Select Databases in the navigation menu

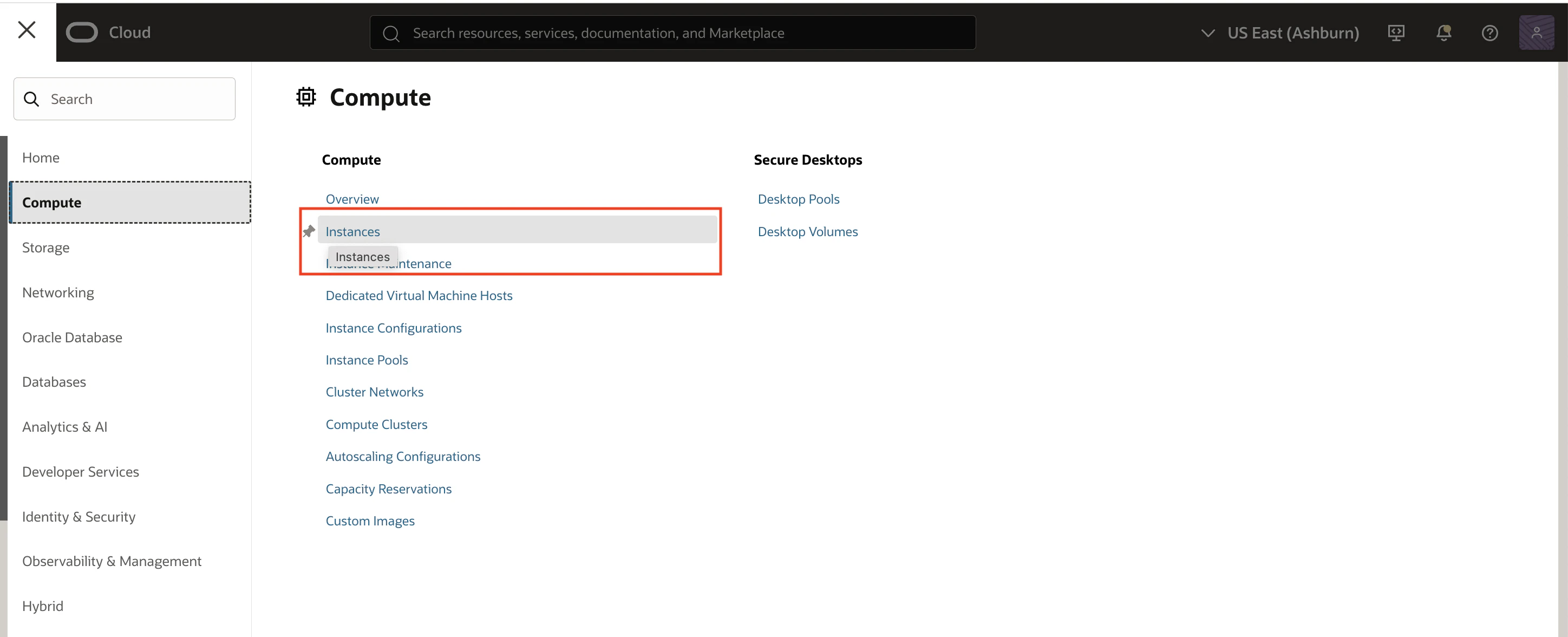[x=54, y=382]
